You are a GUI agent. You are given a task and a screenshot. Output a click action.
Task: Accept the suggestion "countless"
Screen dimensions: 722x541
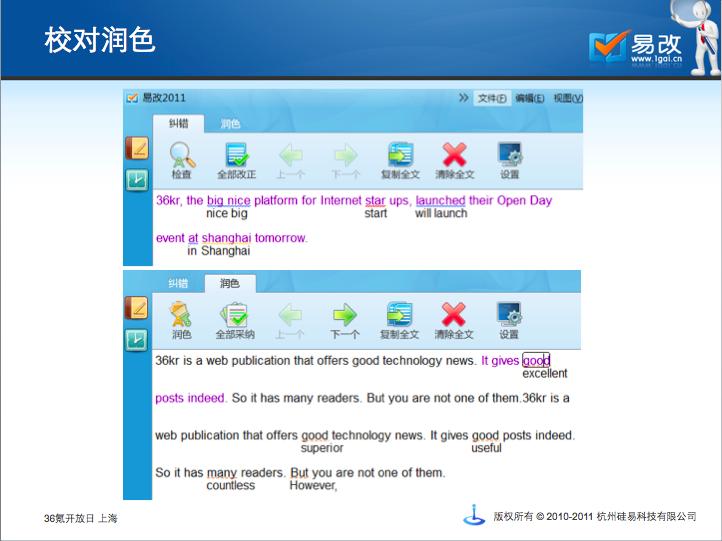pos(231,486)
